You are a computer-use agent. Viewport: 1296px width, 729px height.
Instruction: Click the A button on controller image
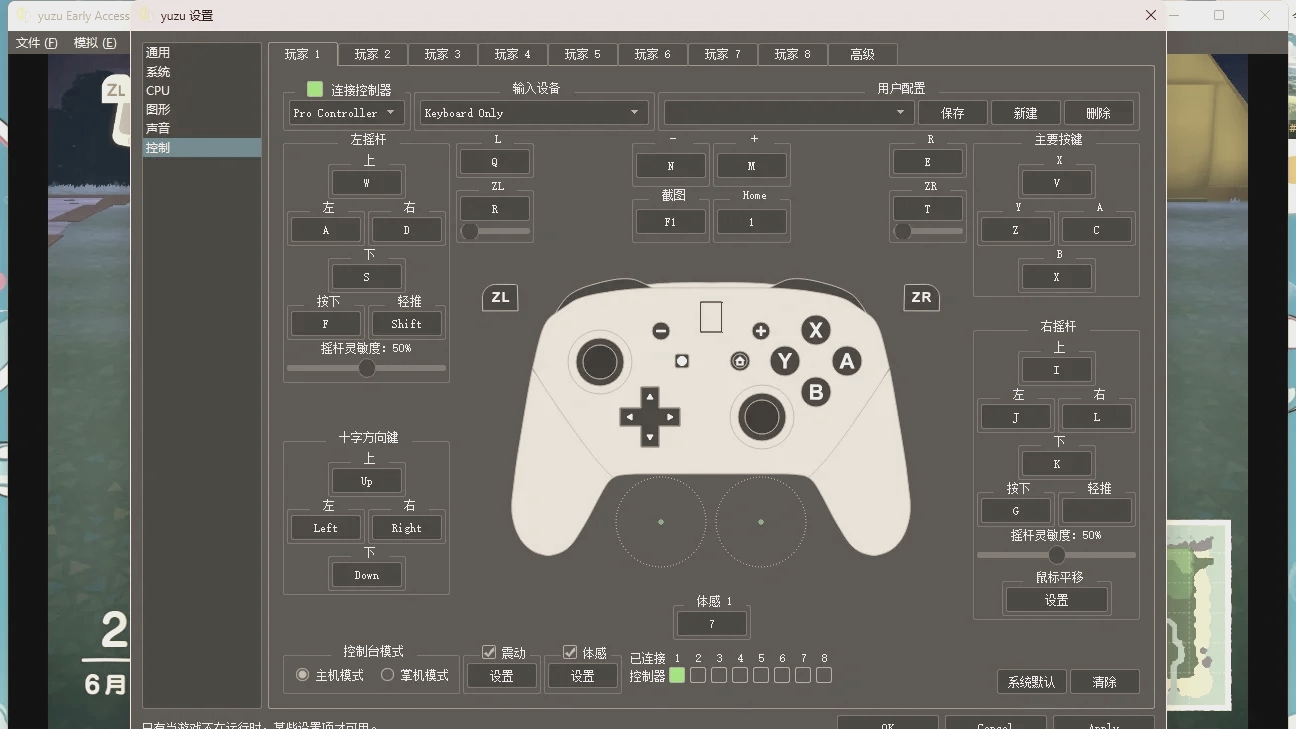click(847, 361)
